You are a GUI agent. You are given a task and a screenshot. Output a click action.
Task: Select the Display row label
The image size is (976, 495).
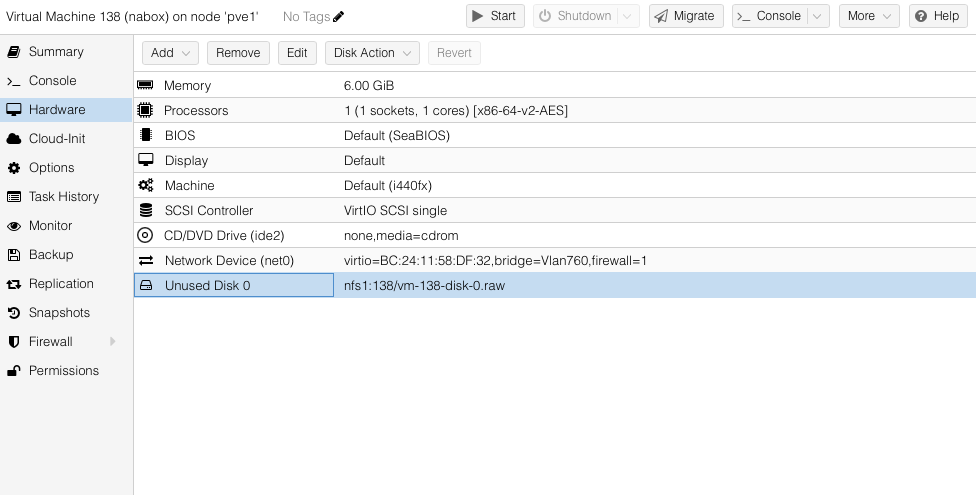tap(186, 161)
